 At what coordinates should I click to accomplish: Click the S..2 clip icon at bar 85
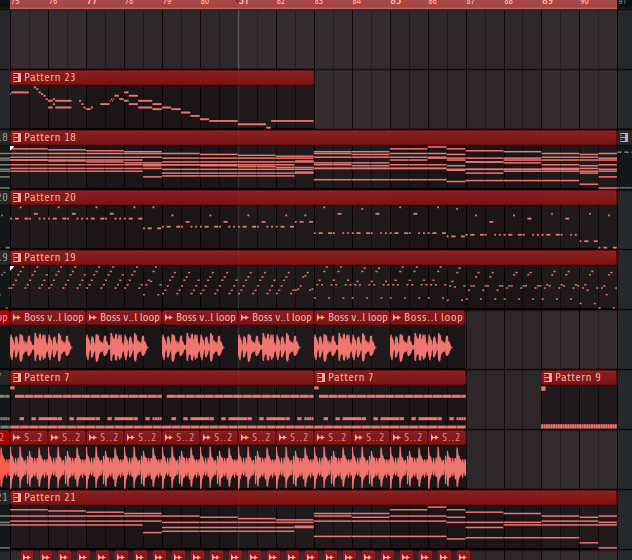coord(396,437)
